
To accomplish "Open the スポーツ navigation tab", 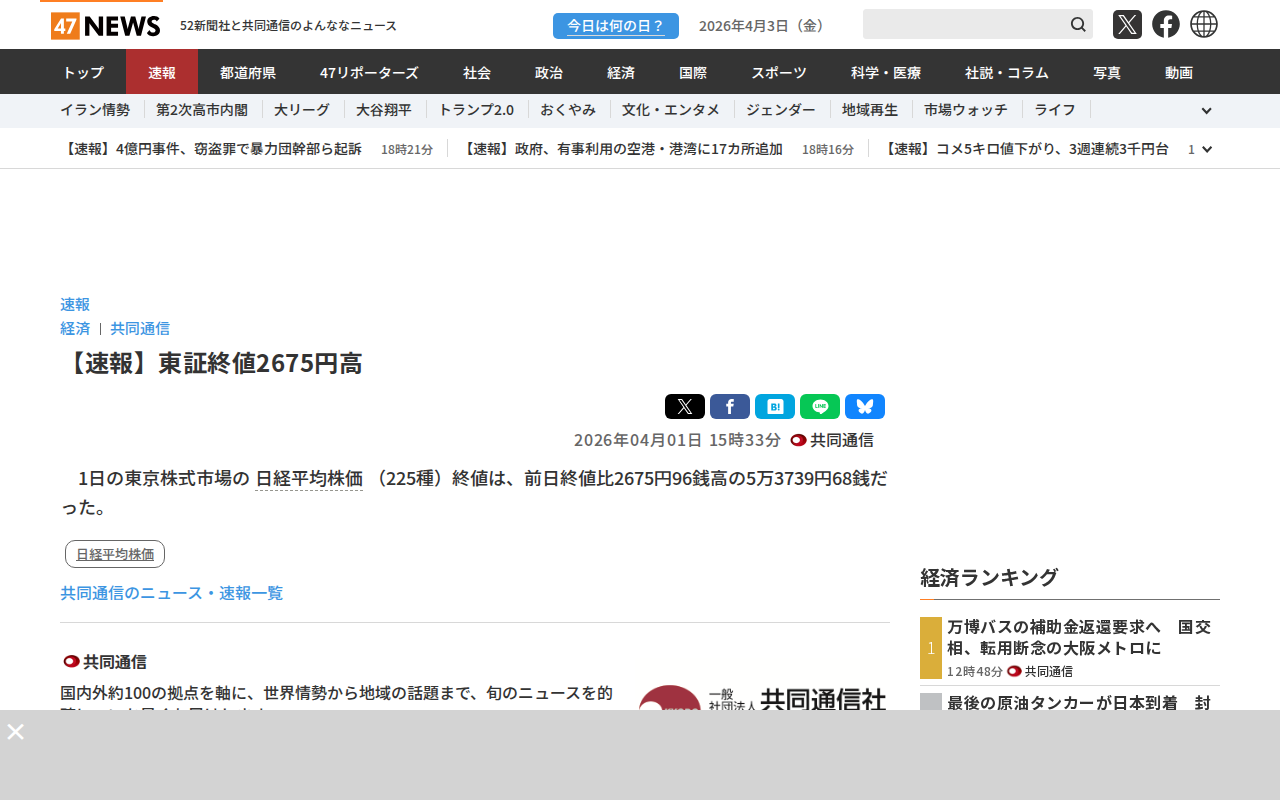I will [x=779, y=72].
